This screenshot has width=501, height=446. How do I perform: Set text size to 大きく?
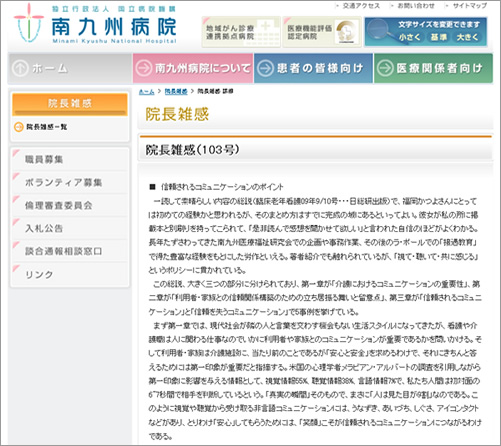(467, 37)
